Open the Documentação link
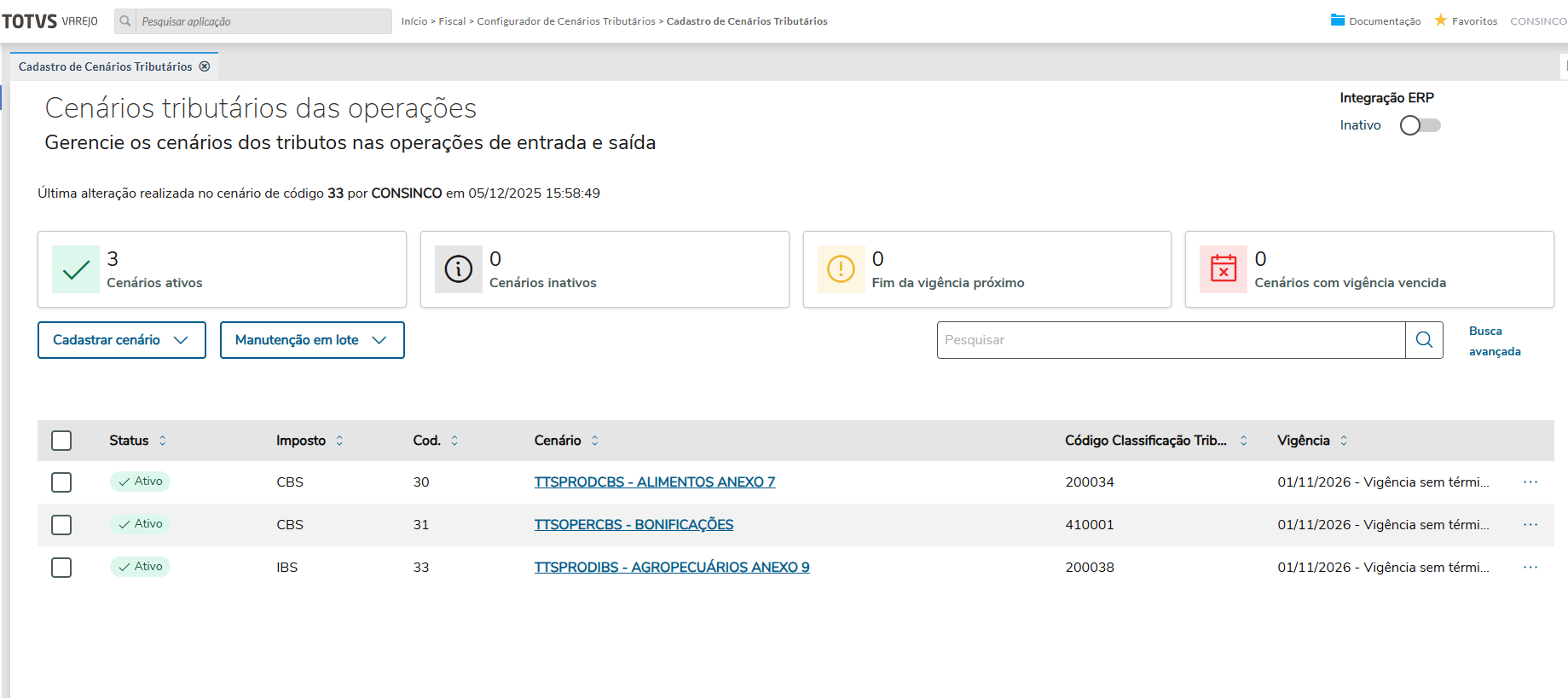The height and width of the screenshot is (698, 1568). 1385,21
